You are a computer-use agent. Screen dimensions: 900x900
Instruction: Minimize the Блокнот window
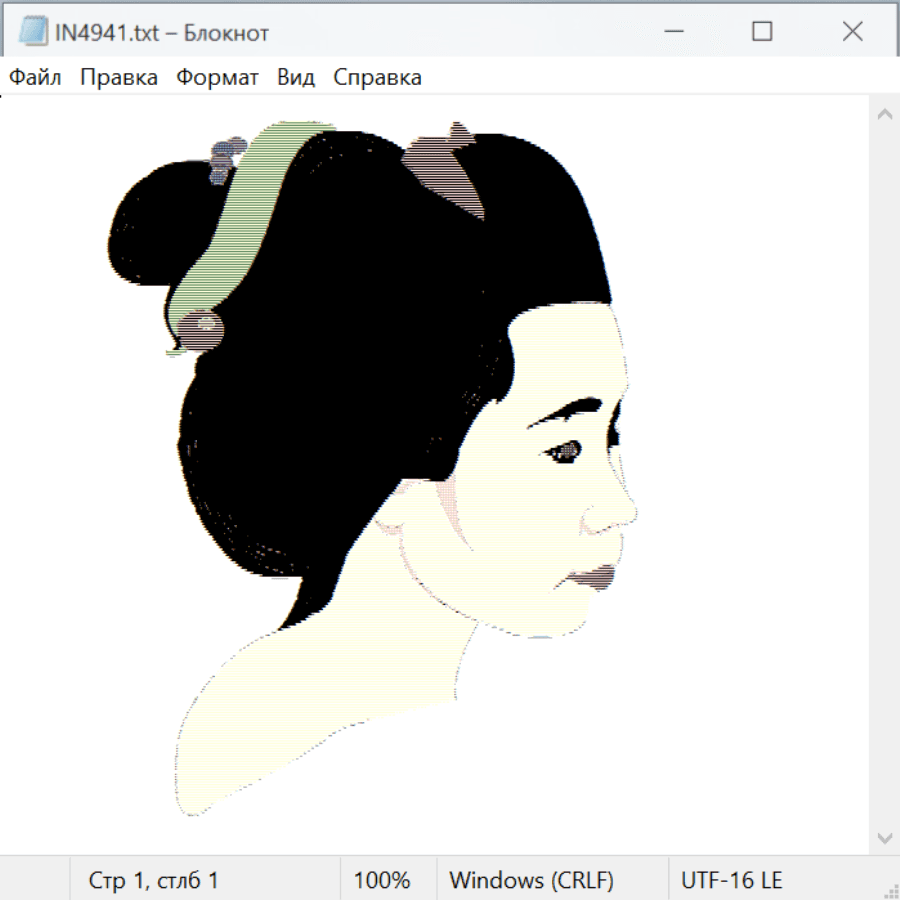pyautogui.click(x=673, y=32)
